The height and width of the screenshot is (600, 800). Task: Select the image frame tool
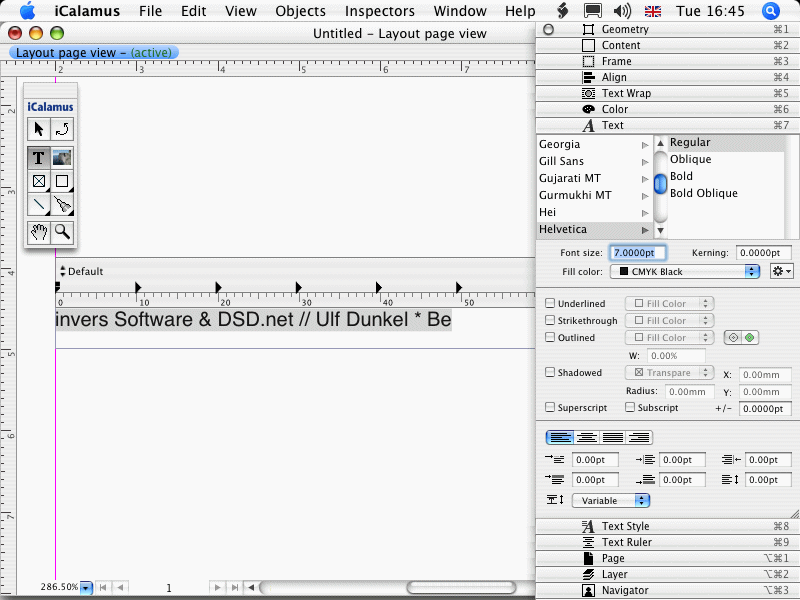click(62, 157)
